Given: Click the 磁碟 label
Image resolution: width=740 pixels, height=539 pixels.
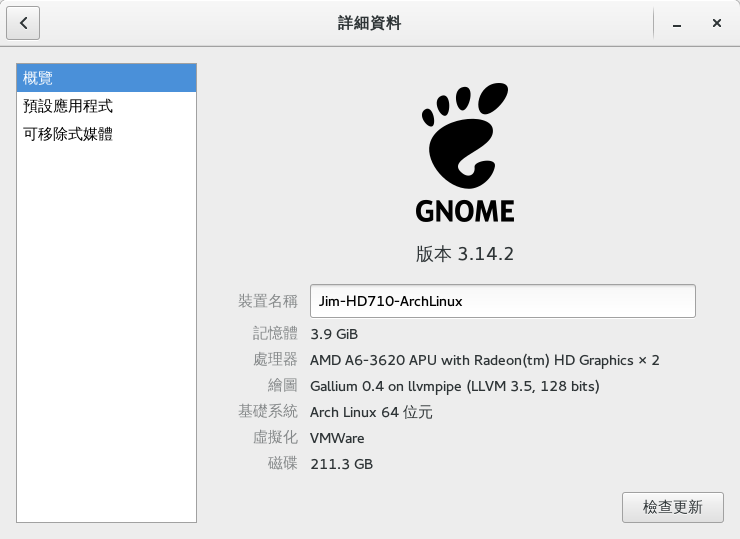Looking at the screenshot, I should tap(282, 464).
